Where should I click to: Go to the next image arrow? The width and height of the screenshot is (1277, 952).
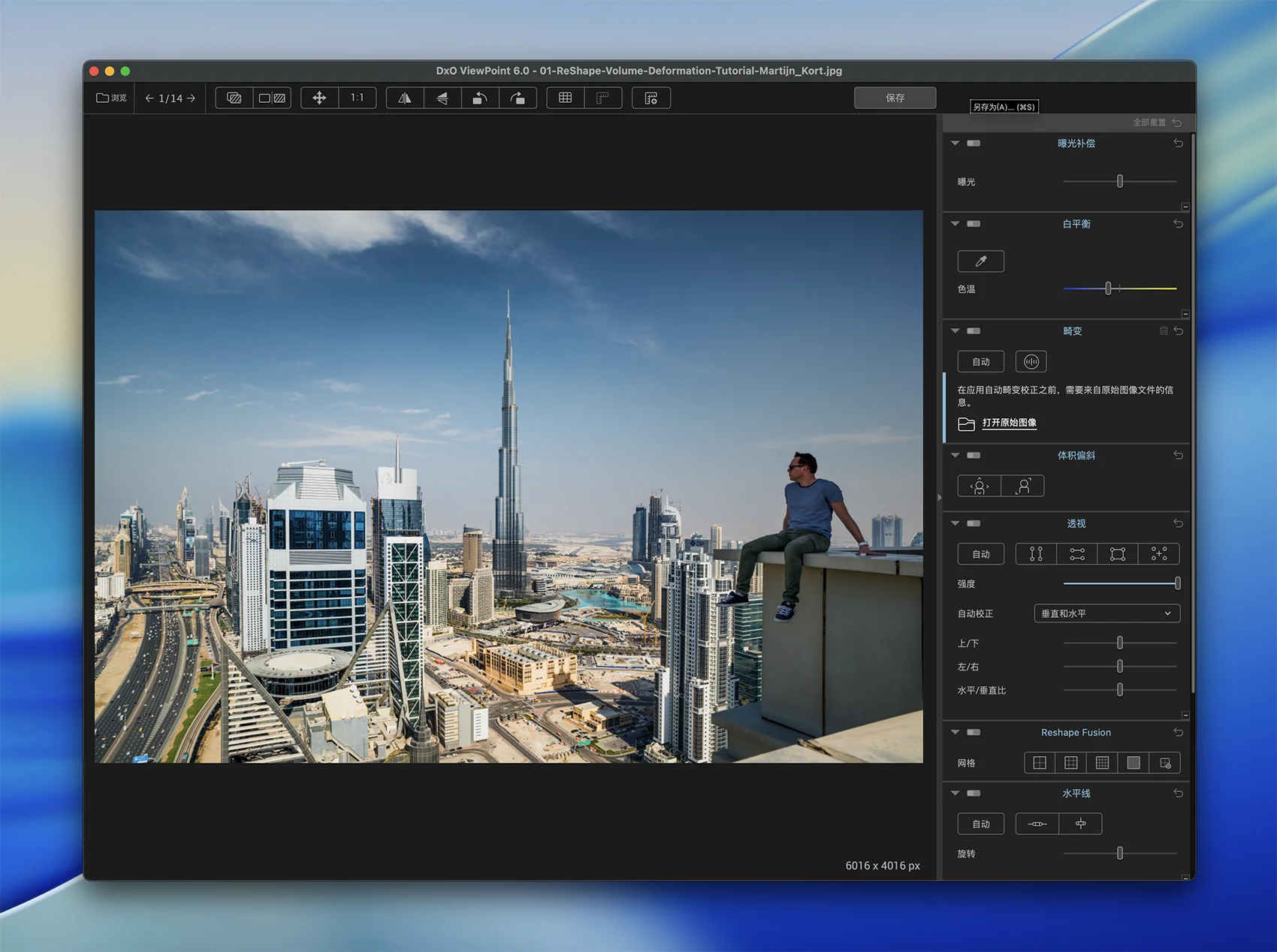192,98
